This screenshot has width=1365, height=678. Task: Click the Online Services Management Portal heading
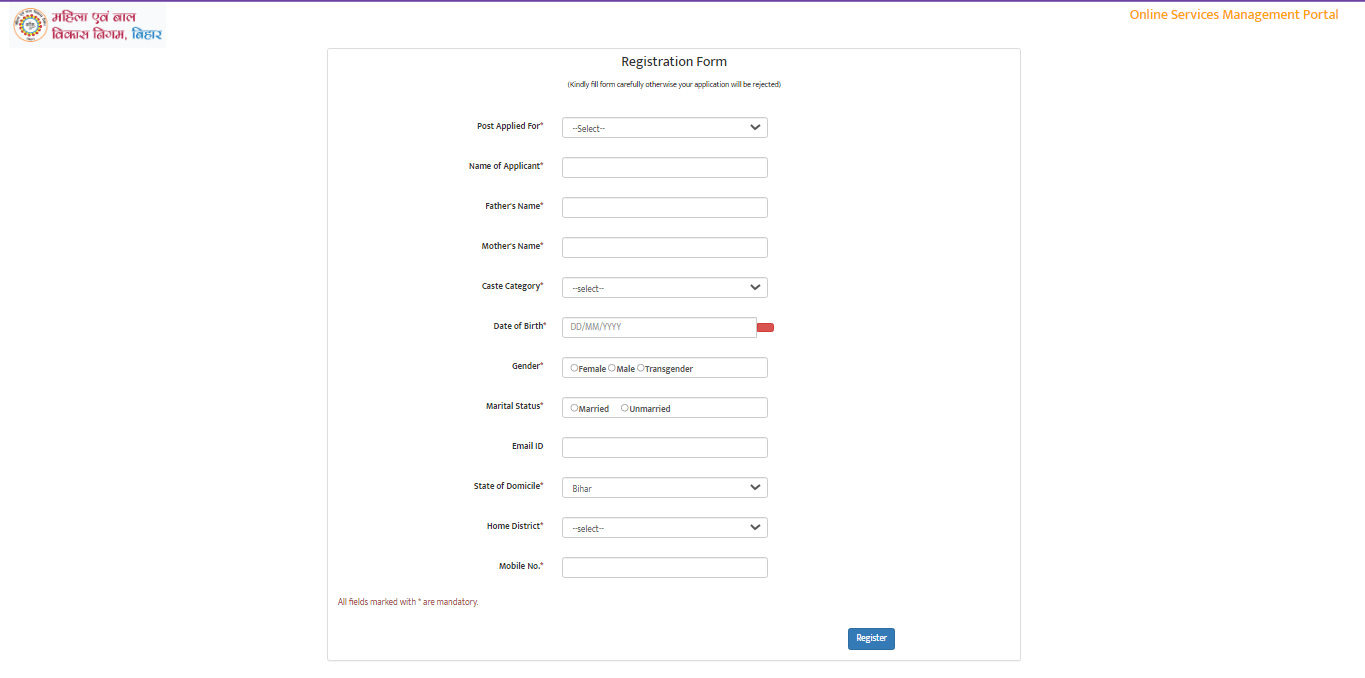pyautogui.click(x=1233, y=15)
